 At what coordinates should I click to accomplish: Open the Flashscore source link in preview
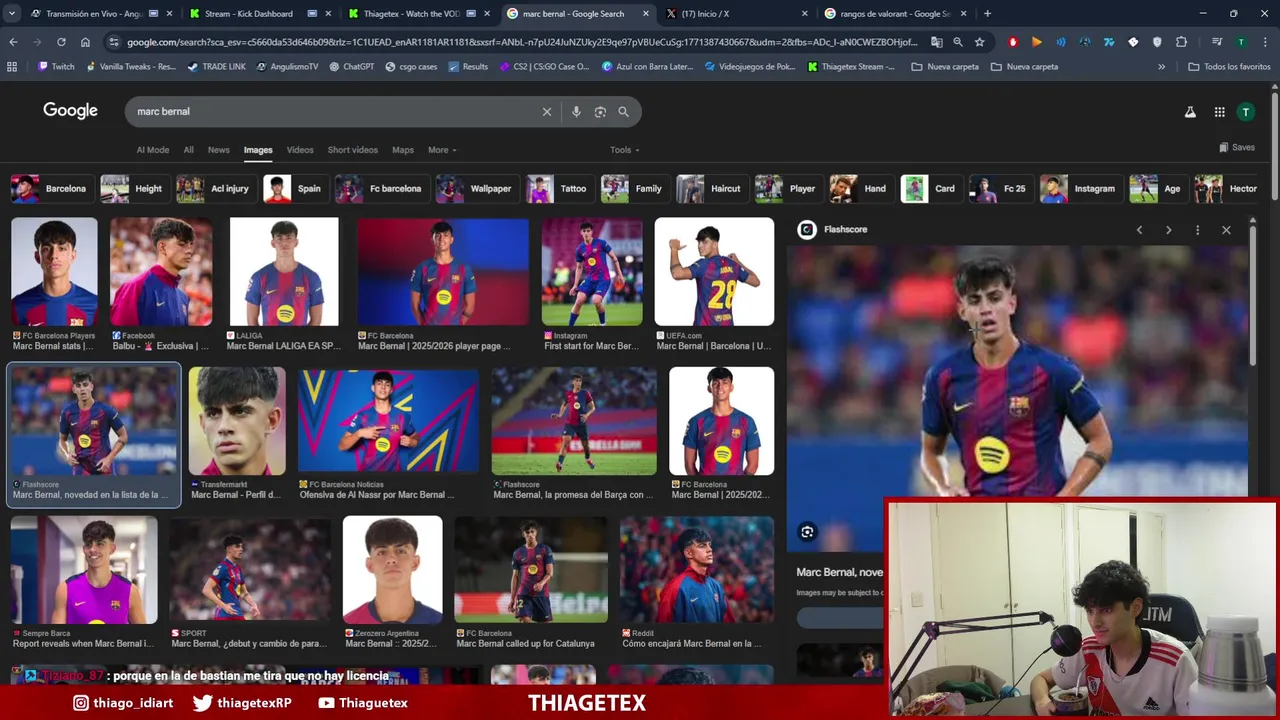point(833,230)
